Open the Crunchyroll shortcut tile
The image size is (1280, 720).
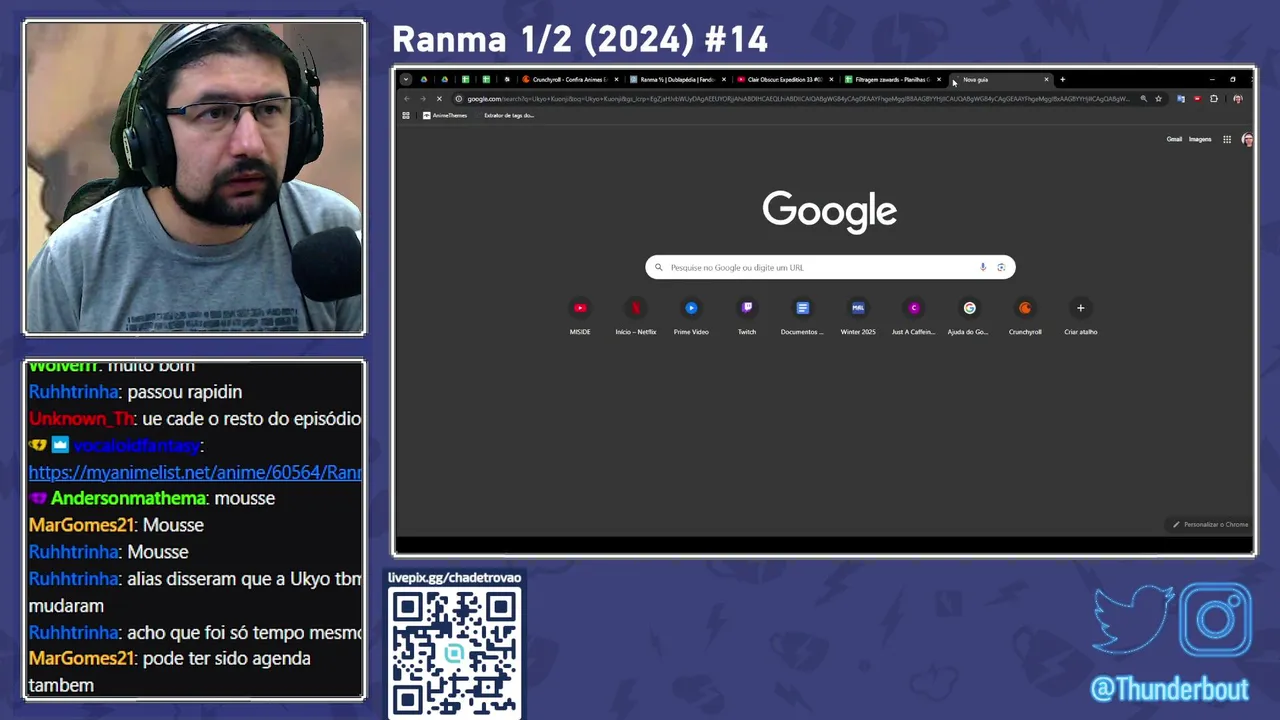tap(1025, 317)
